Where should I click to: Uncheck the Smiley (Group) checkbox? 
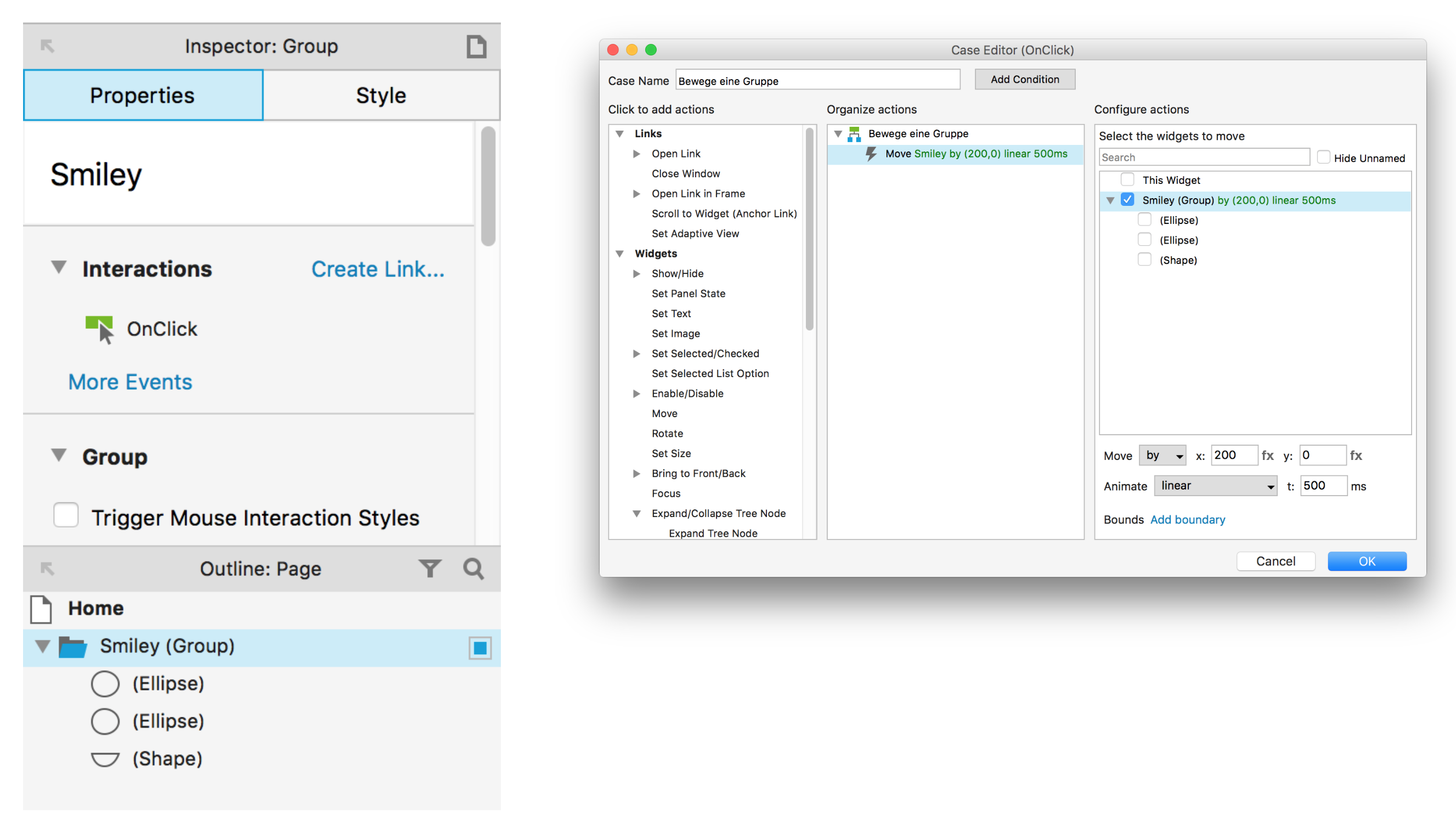pyautogui.click(x=1127, y=200)
